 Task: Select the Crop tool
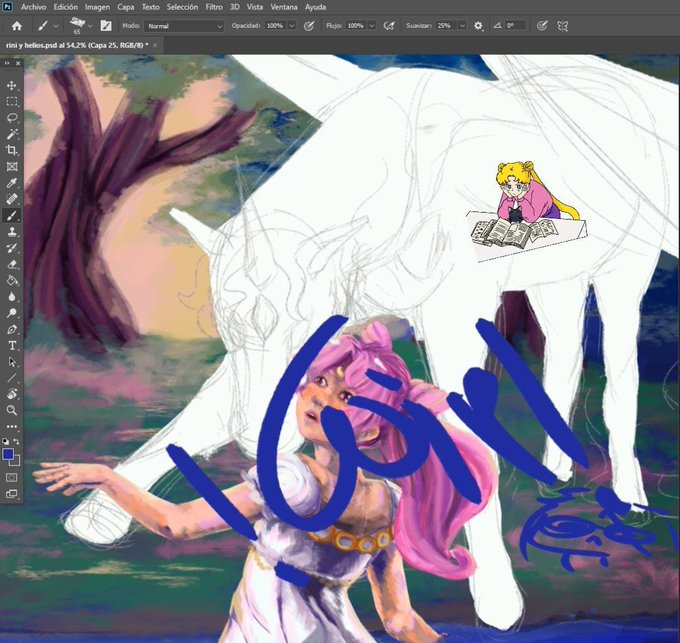pyautogui.click(x=12, y=150)
